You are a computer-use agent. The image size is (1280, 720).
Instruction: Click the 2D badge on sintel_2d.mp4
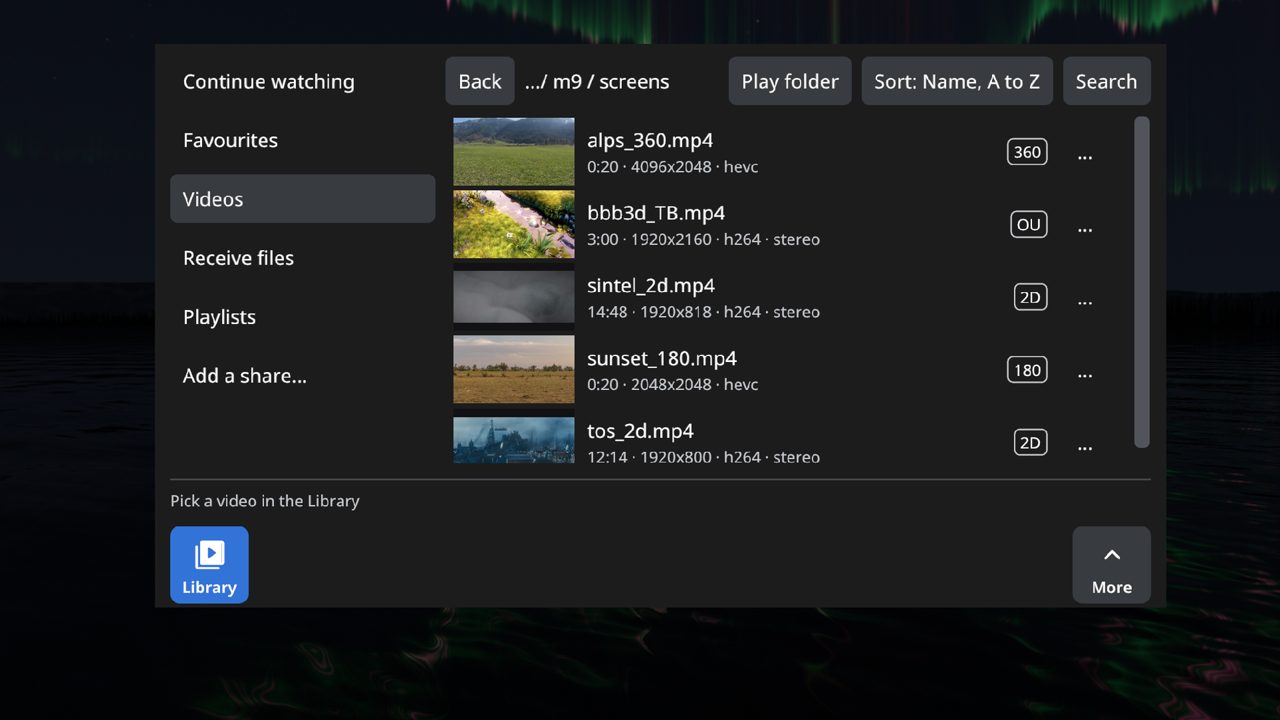pyautogui.click(x=1030, y=297)
